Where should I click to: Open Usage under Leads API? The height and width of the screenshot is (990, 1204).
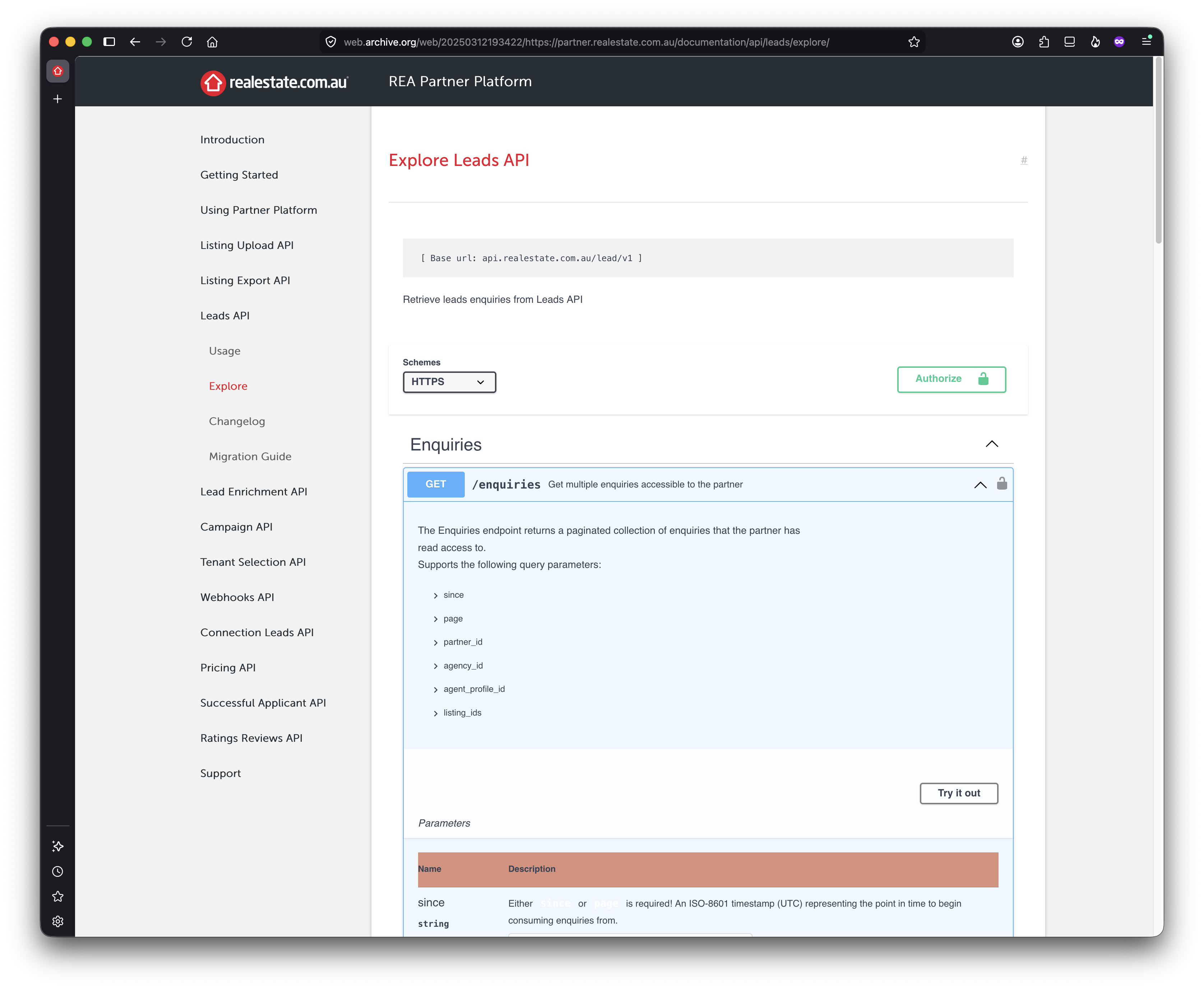tap(224, 351)
